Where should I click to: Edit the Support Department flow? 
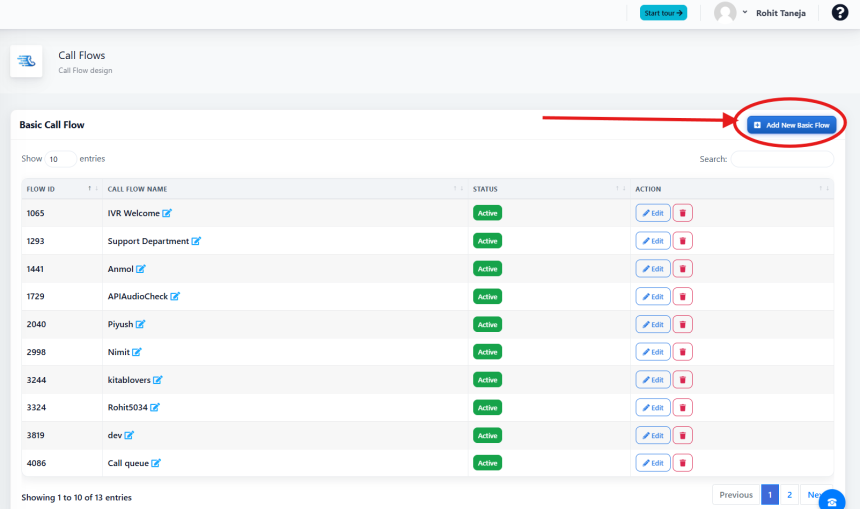point(653,241)
